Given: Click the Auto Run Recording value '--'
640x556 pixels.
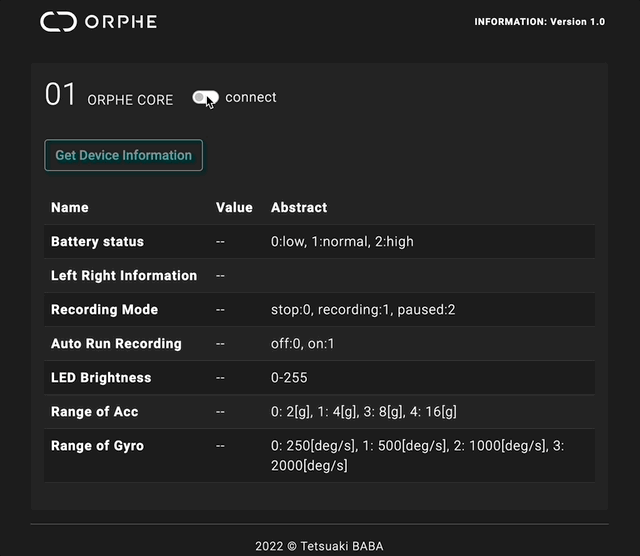Looking at the screenshot, I should tap(220, 344).
